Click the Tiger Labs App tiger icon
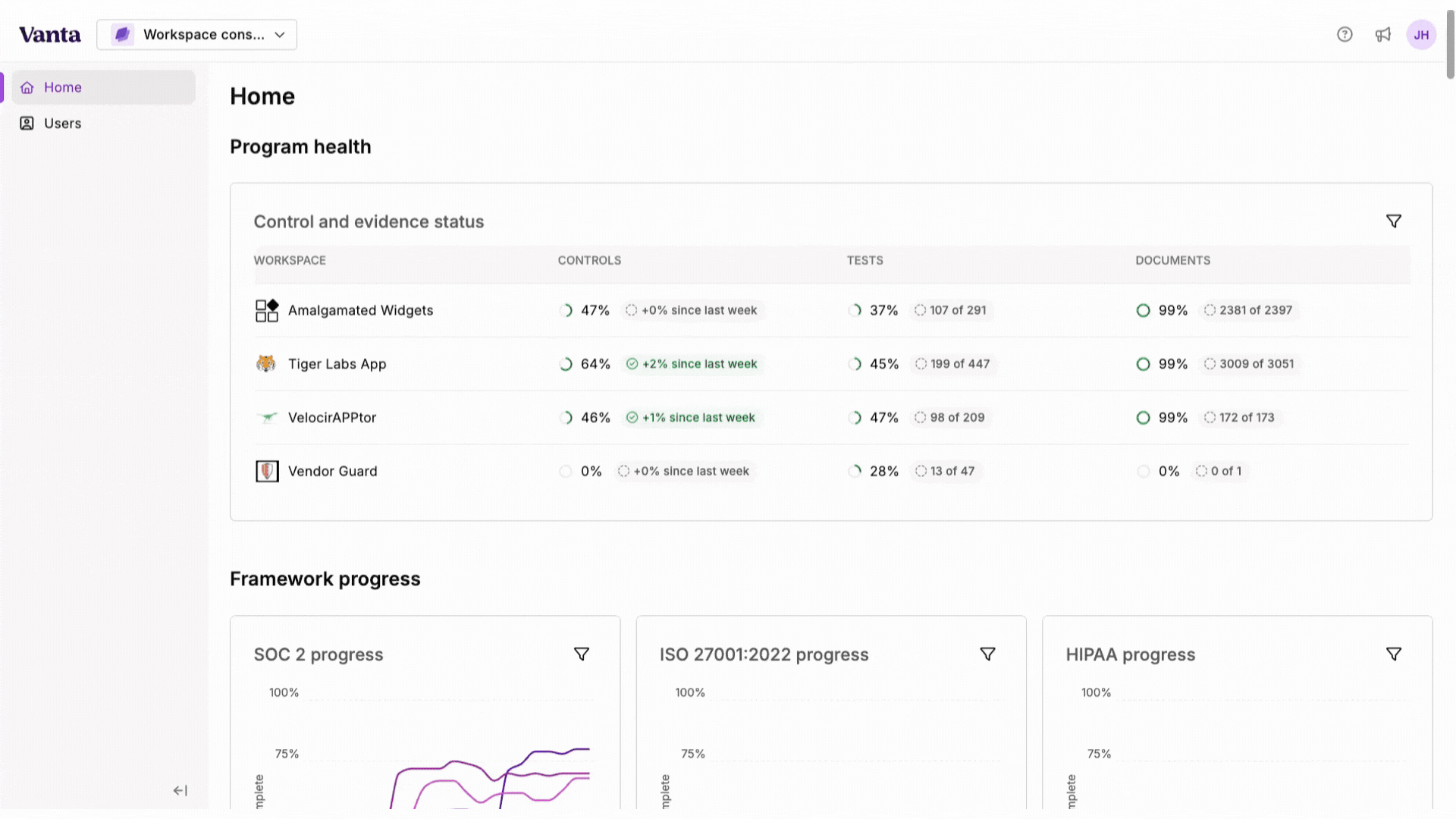The width and height of the screenshot is (1456, 819). [x=266, y=364]
